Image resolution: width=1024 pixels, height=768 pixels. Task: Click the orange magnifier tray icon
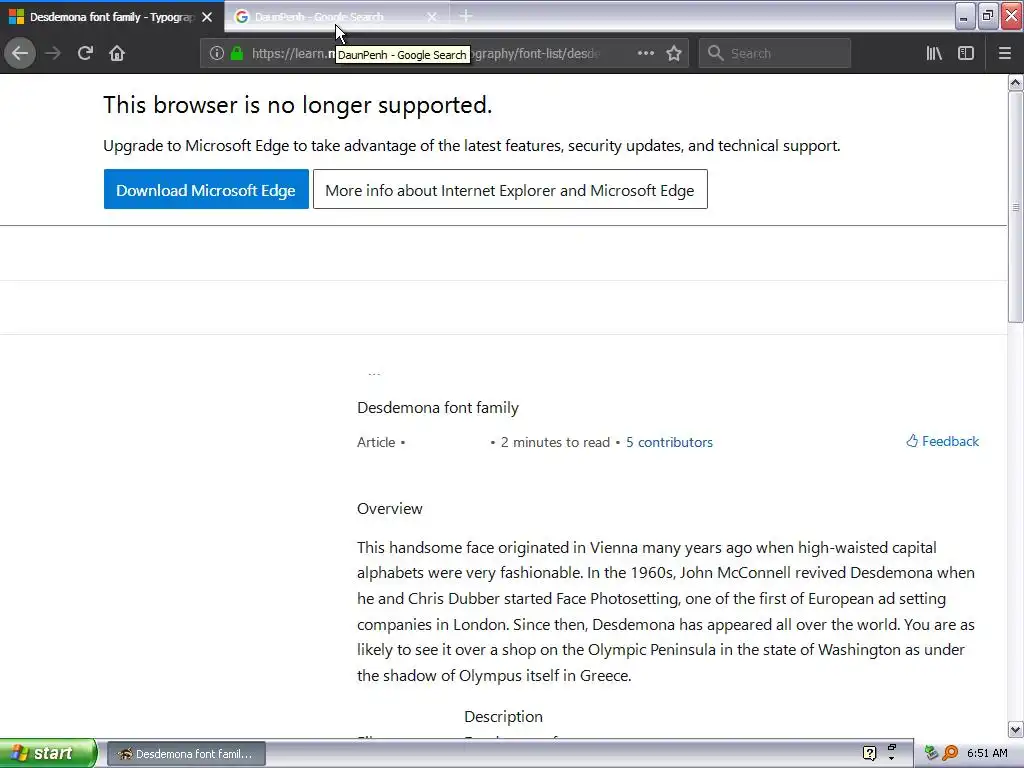pos(950,754)
